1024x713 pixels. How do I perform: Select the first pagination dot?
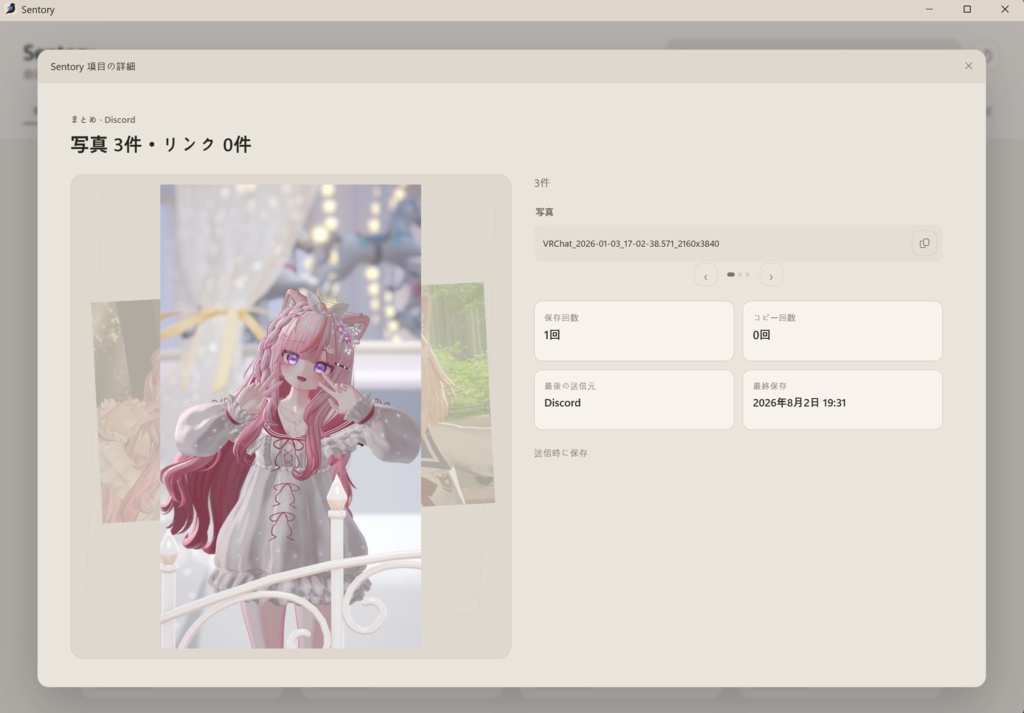(731, 274)
